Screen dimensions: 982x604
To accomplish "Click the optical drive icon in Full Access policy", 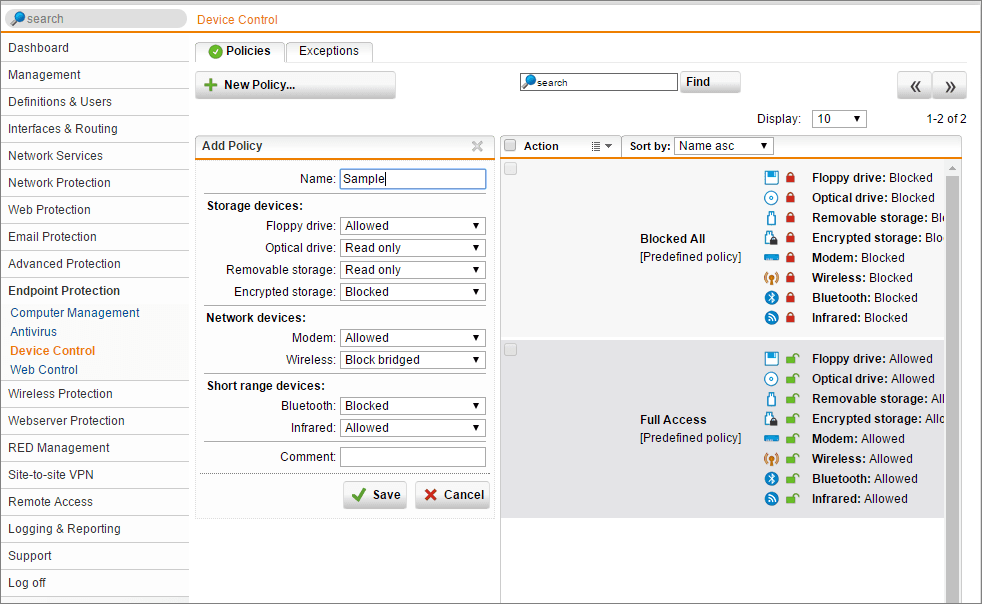I will [x=772, y=379].
